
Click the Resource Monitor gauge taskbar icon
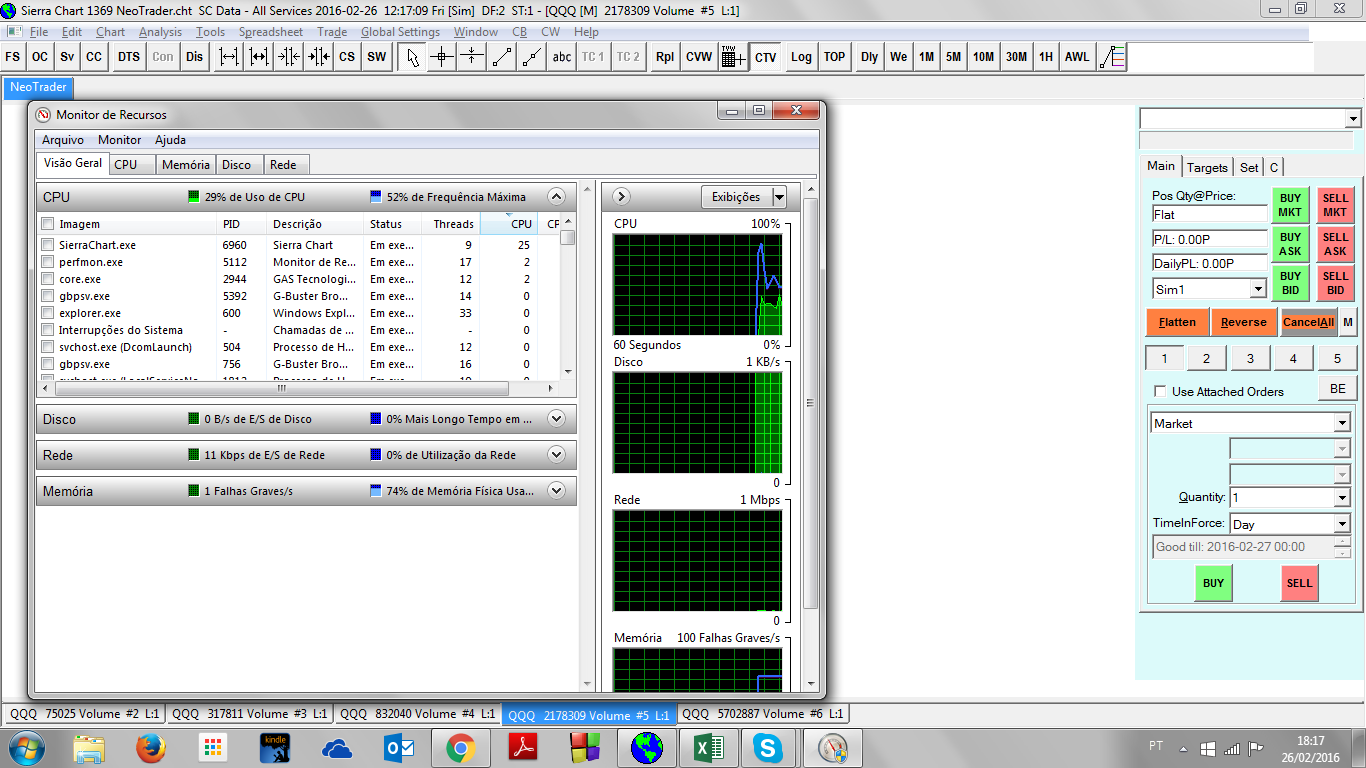[x=833, y=747]
